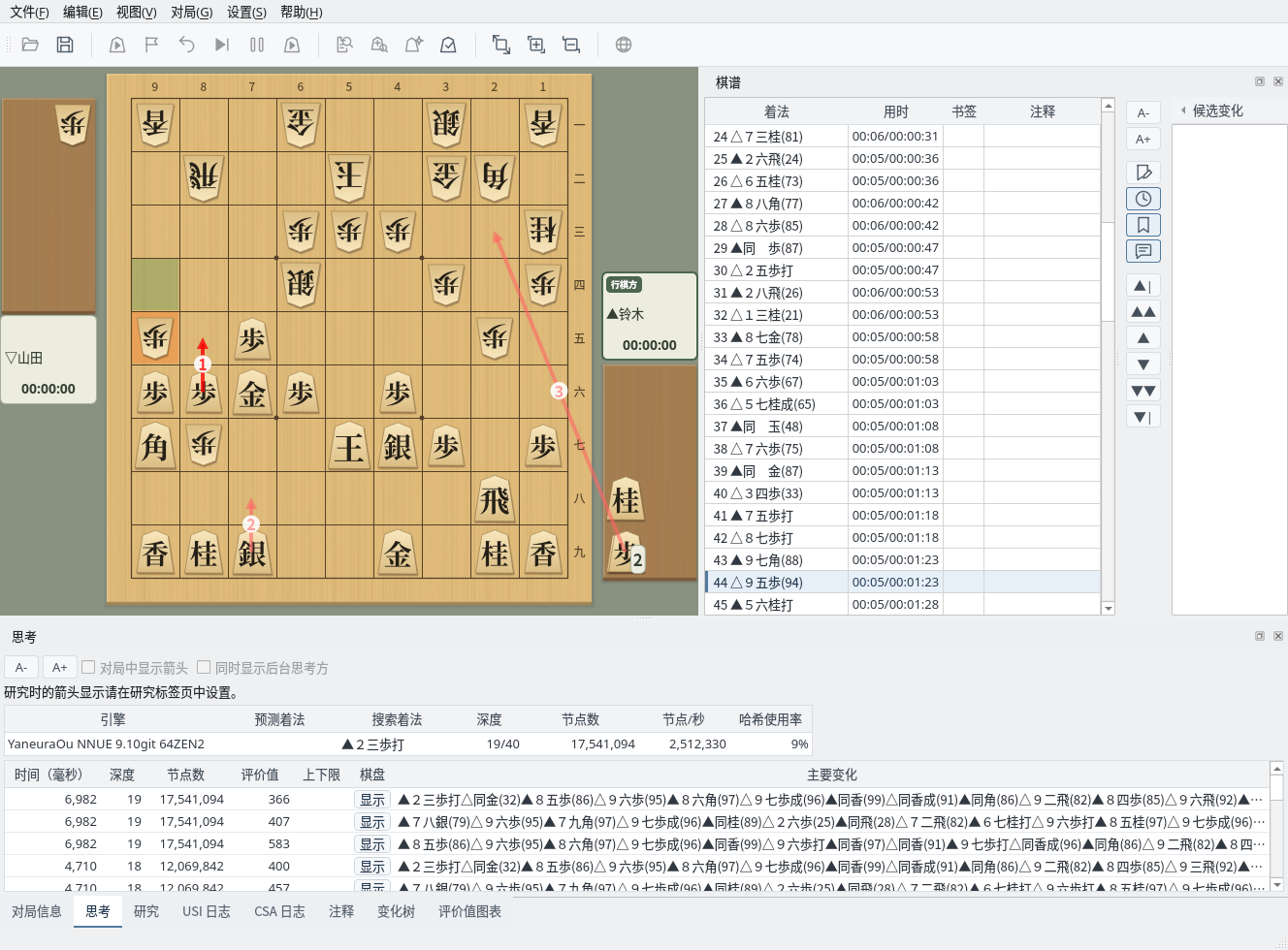Click the piece-with-sparkle icon in the toolbar
This screenshot has width=1288, height=950.
[414, 45]
